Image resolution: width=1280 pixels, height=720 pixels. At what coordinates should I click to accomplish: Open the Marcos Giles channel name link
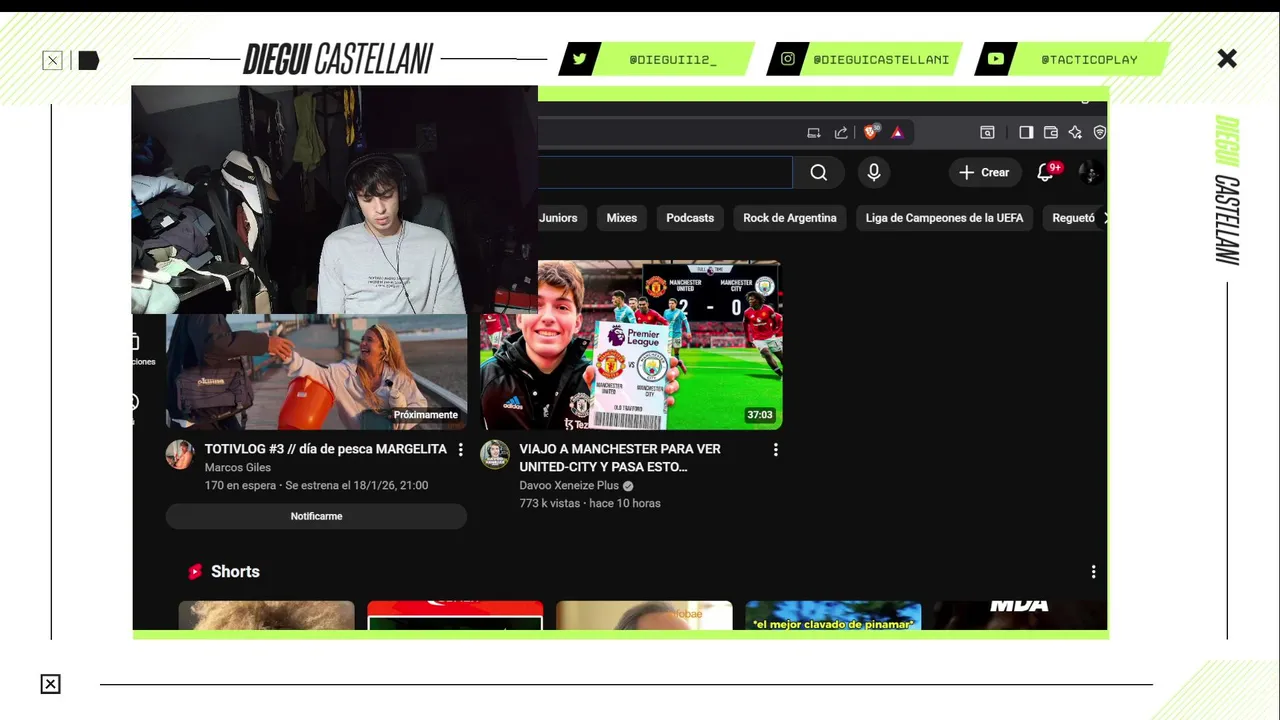click(238, 467)
